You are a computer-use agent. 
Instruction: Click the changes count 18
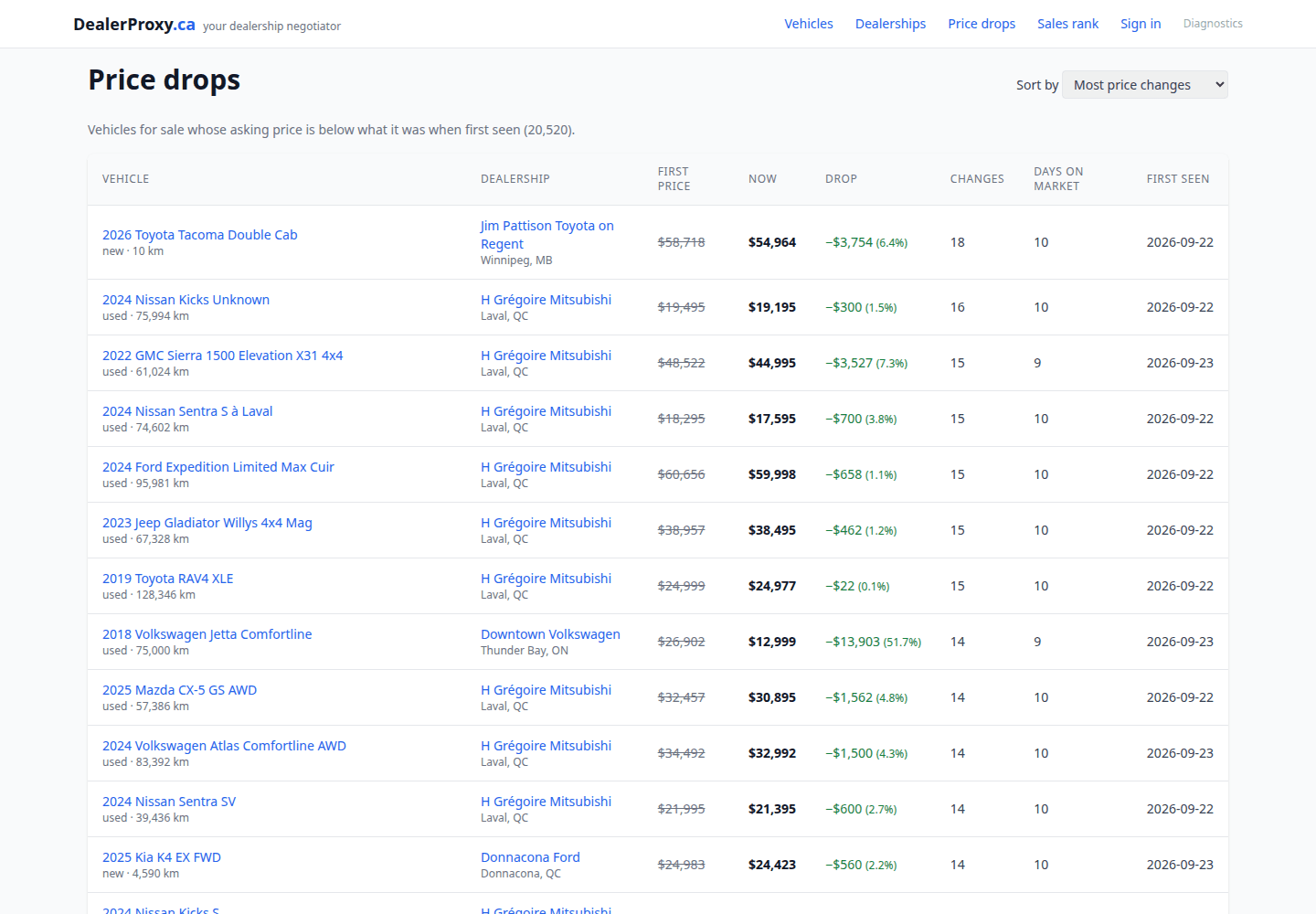click(958, 242)
